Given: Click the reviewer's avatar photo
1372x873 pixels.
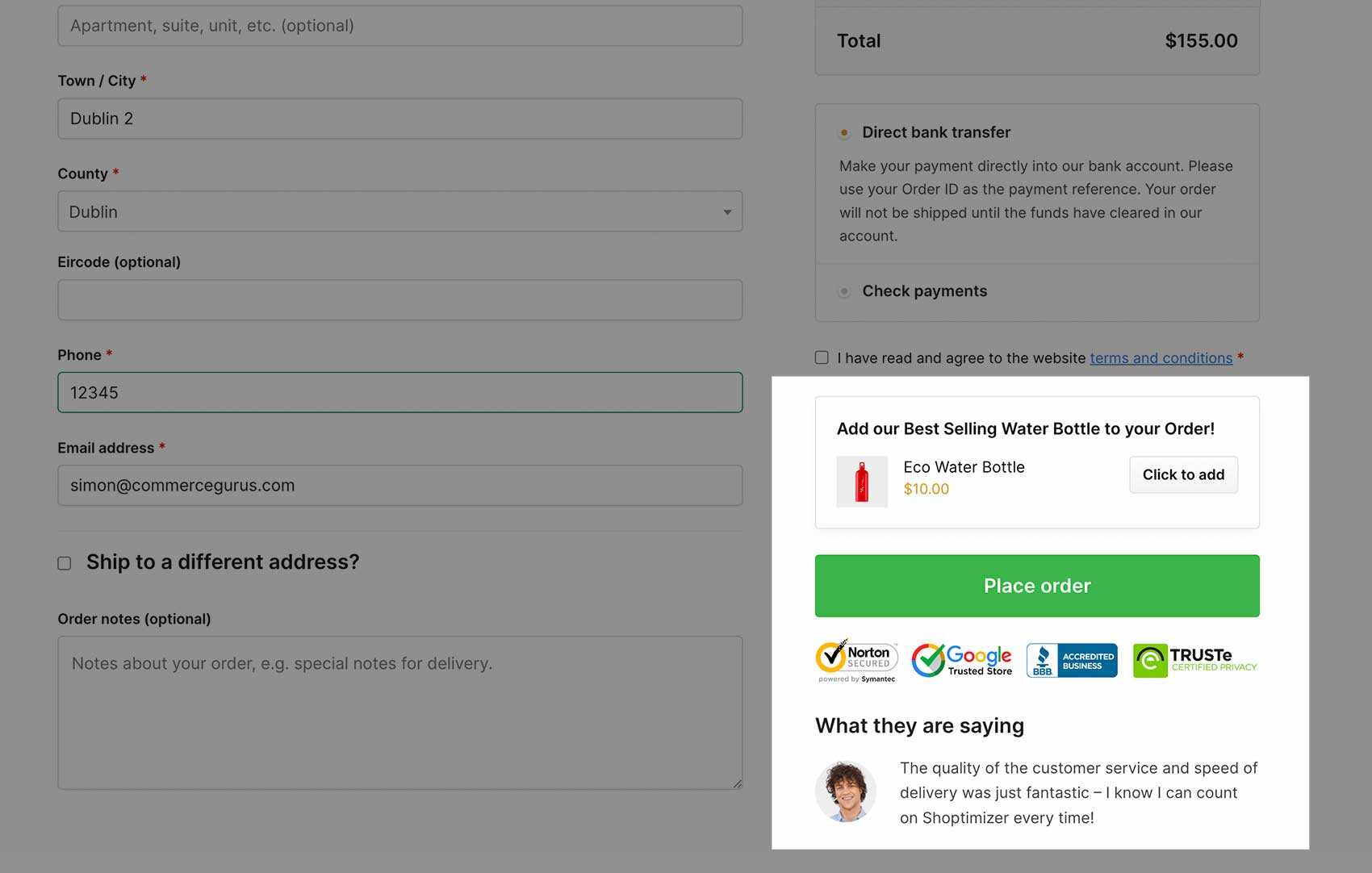Looking at the screenshot, I should coord(845,792).
